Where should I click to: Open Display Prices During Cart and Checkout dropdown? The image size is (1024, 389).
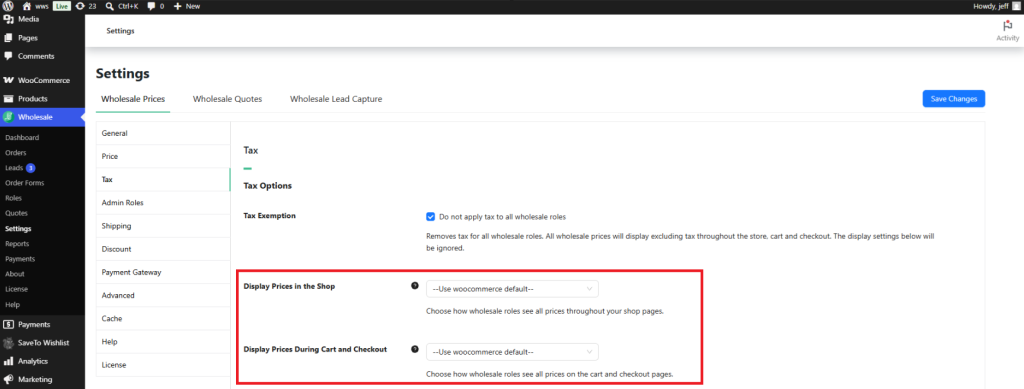coord(512,352)
